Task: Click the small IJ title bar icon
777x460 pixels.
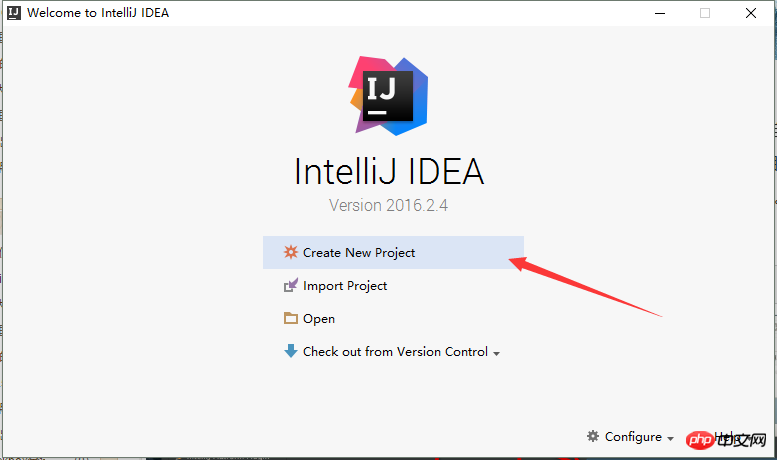Action: pos(14,12)
